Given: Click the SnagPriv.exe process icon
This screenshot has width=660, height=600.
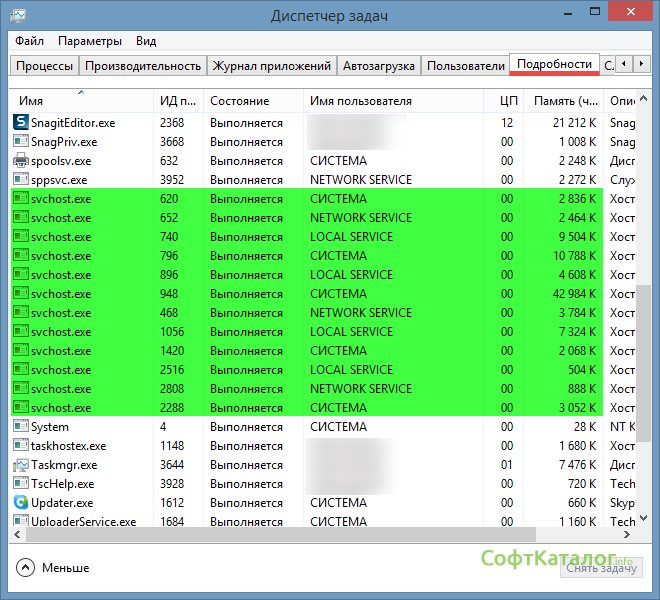Looking at the screenshot, I should 21,142.
